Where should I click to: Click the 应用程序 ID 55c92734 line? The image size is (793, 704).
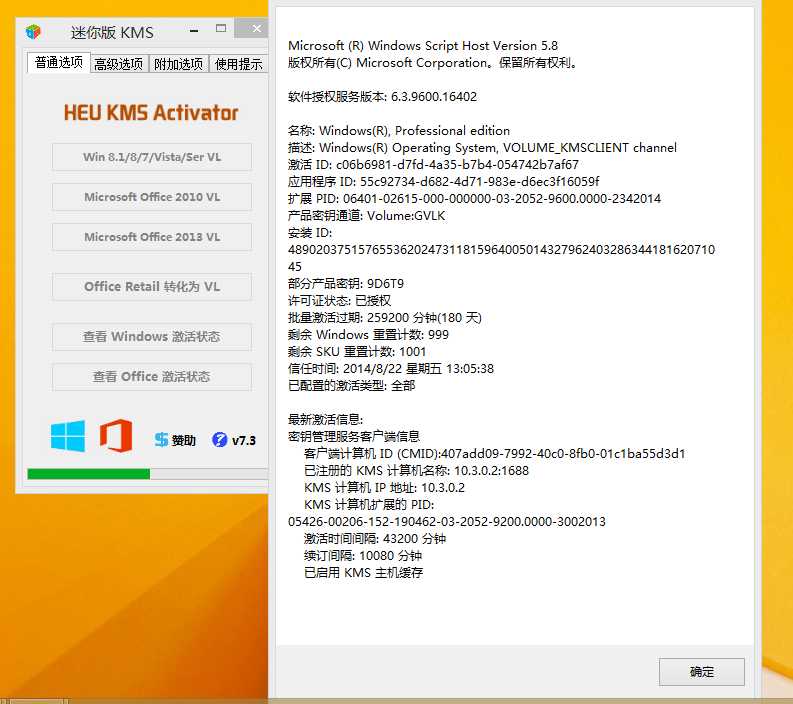pos(444,182)
